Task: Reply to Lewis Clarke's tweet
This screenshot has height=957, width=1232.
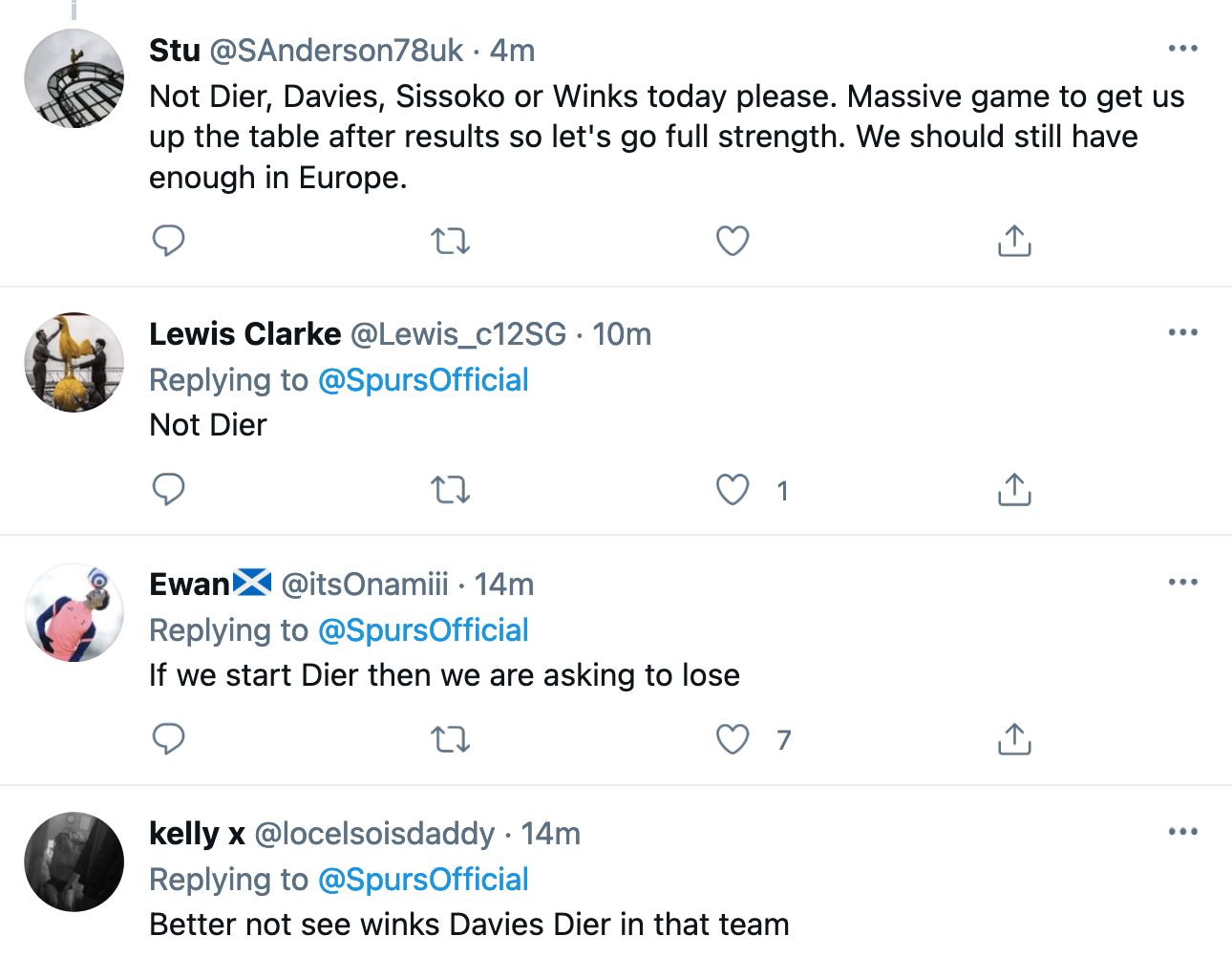Action: pyautogui.click(x=168, y=490)
